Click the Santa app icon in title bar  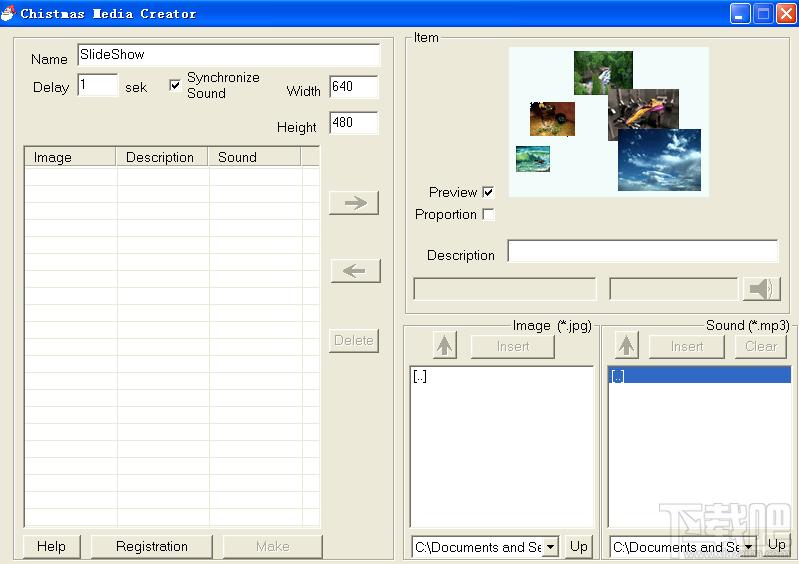pyautogui.click(x=8, y=13)
